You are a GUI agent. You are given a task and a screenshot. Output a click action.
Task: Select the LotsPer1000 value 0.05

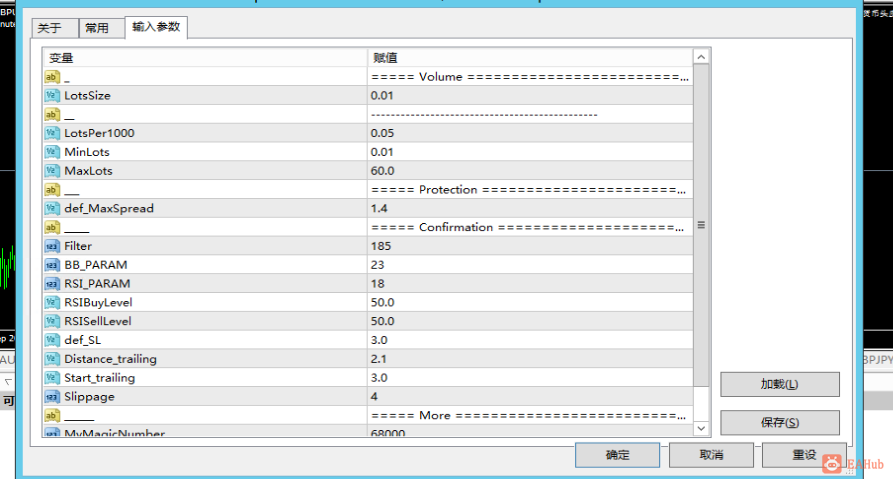coord(382,133)
